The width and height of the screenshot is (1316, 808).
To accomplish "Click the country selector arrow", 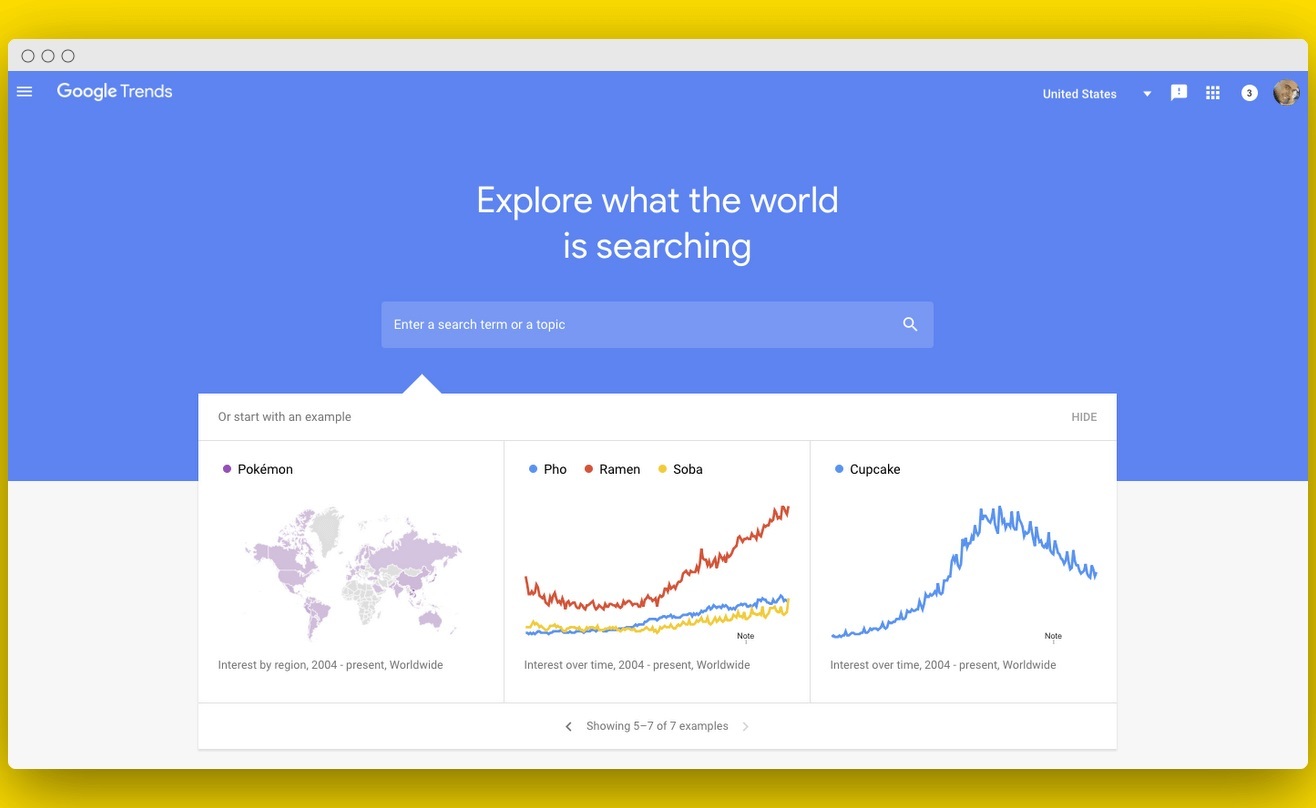I will pyautogui.click(x=1147, y=94).
